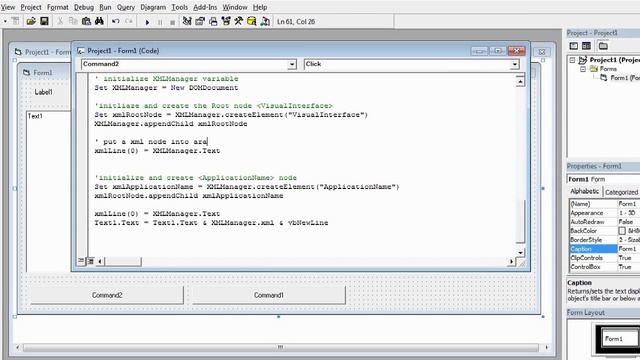
Task: Select the Caption property row
Action: tap(605, 249)
